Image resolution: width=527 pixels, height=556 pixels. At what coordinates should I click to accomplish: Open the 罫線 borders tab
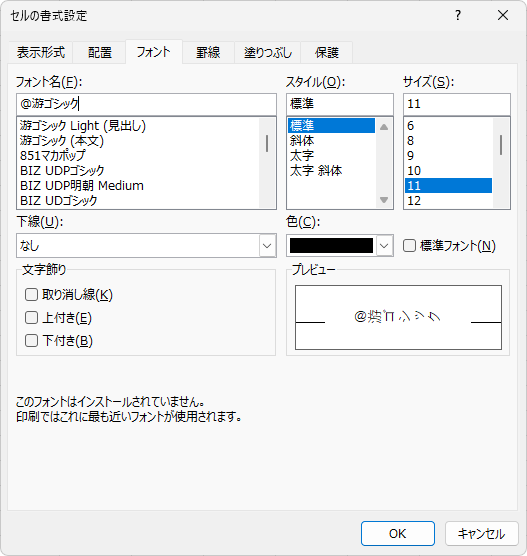coord(208,52)
